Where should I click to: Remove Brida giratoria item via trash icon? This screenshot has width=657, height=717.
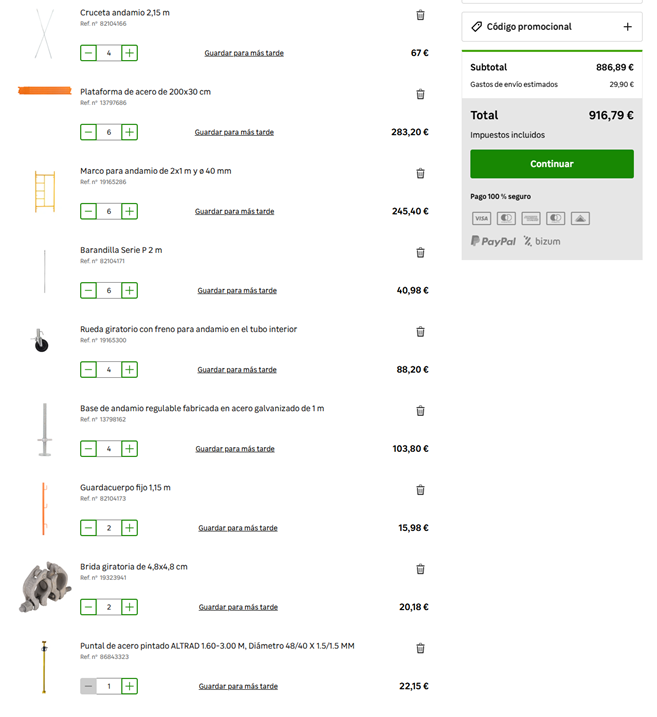pos(420,569)
